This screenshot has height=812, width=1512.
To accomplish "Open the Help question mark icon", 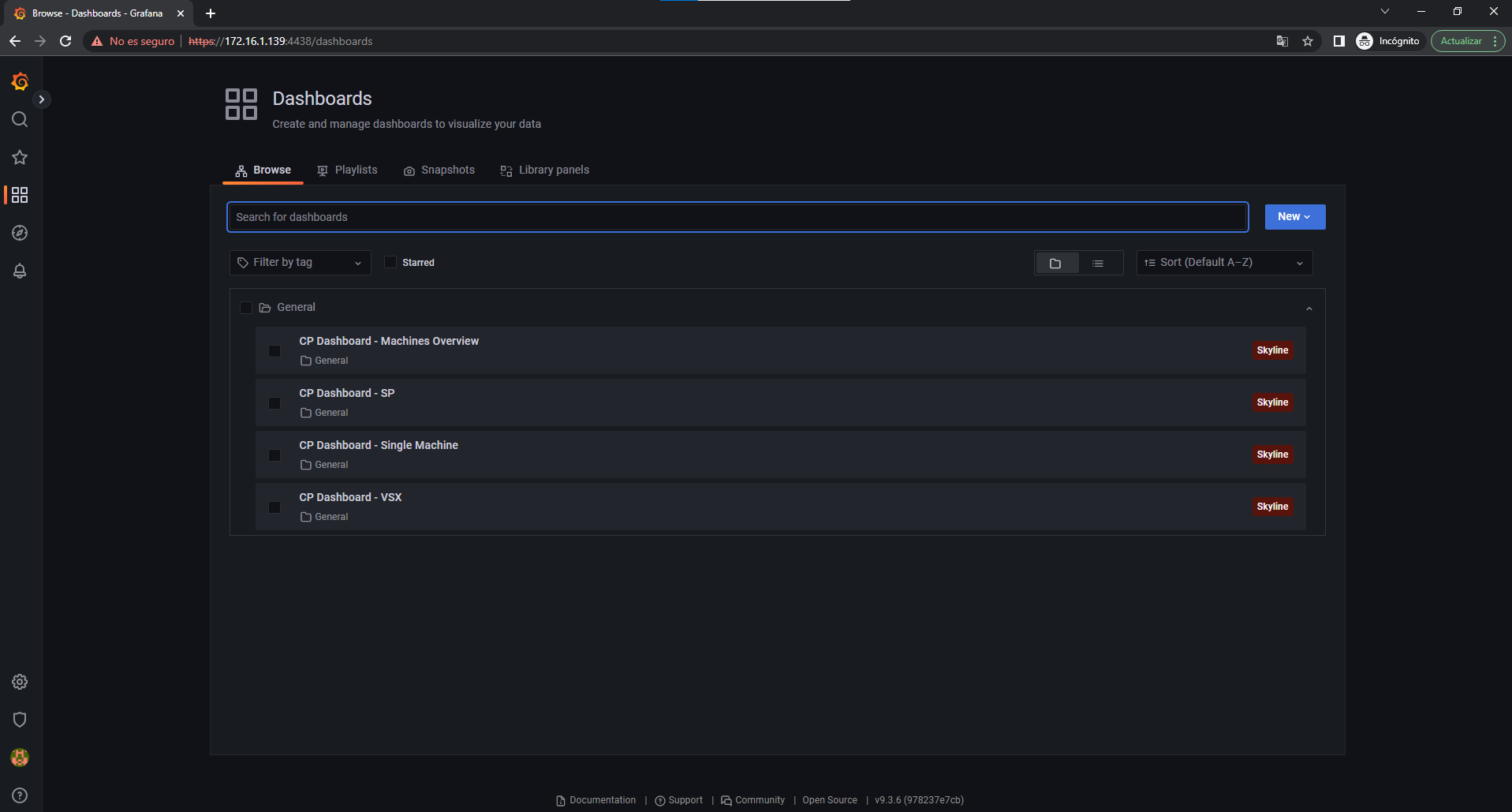I will click(20, 795).
